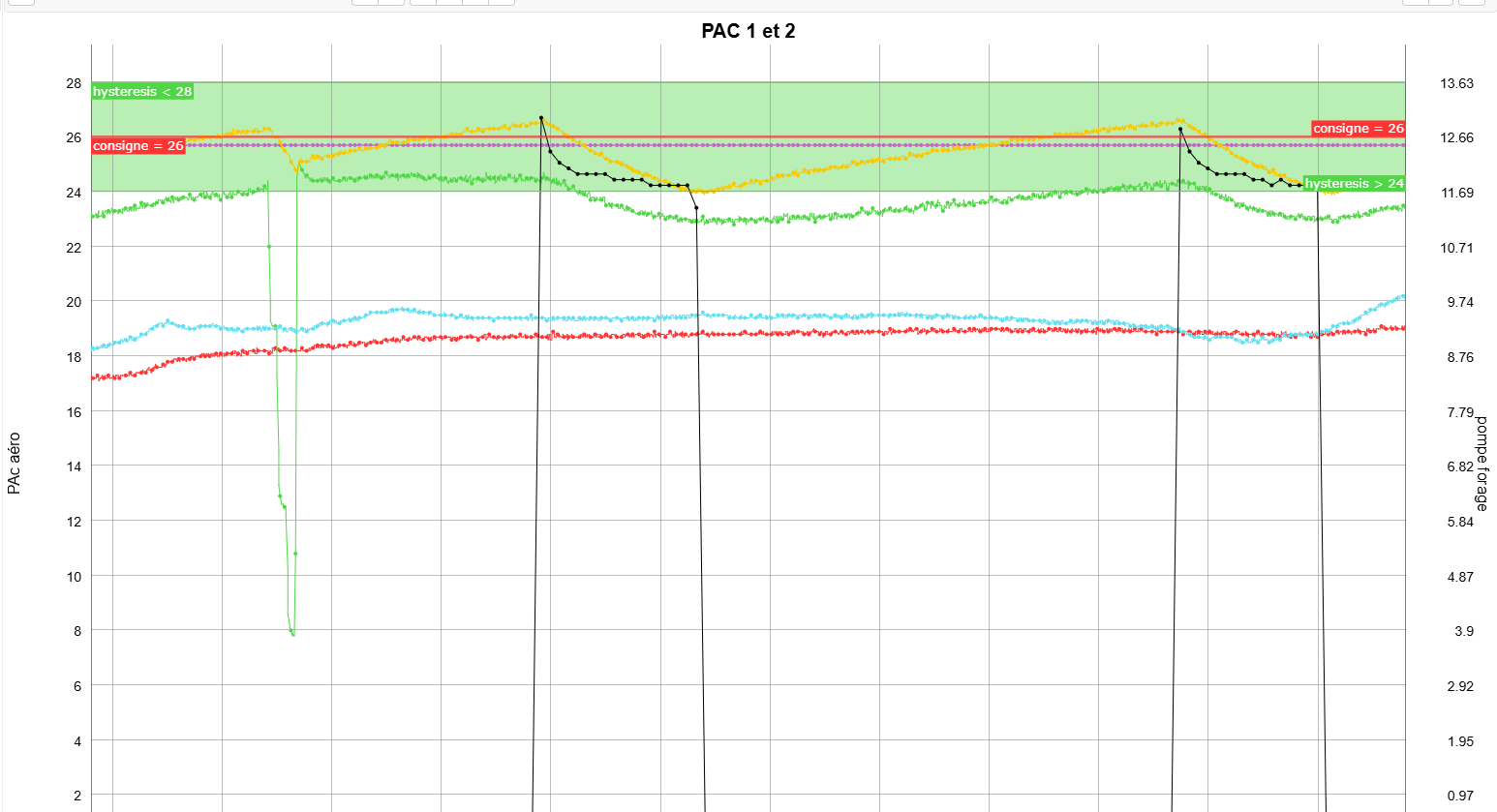Screen dimensions: 1497x812
Task: Click right axis value 11.69
Action: [1456, 193]
